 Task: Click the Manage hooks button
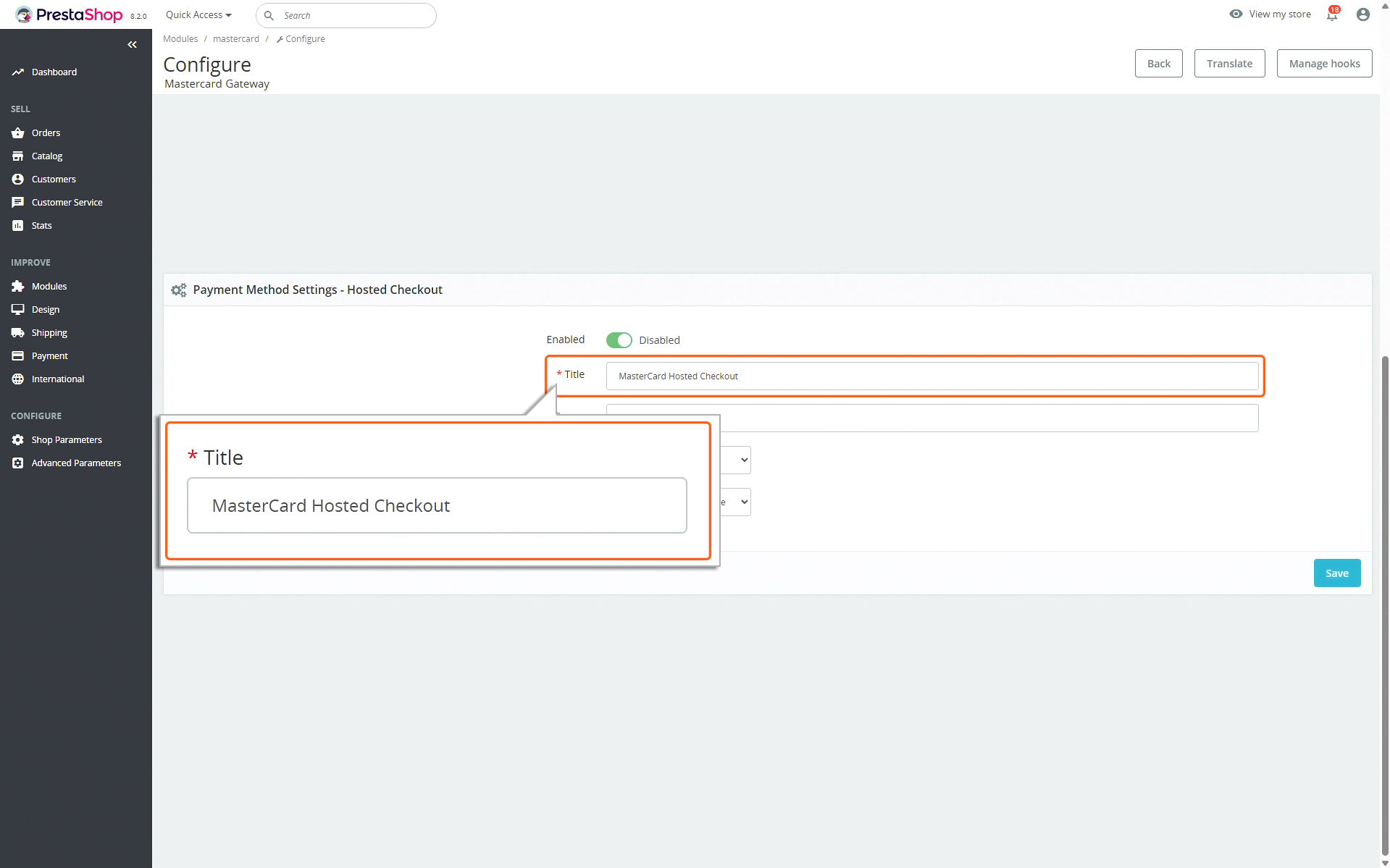pyautogui.click(x=1324, y=64)
